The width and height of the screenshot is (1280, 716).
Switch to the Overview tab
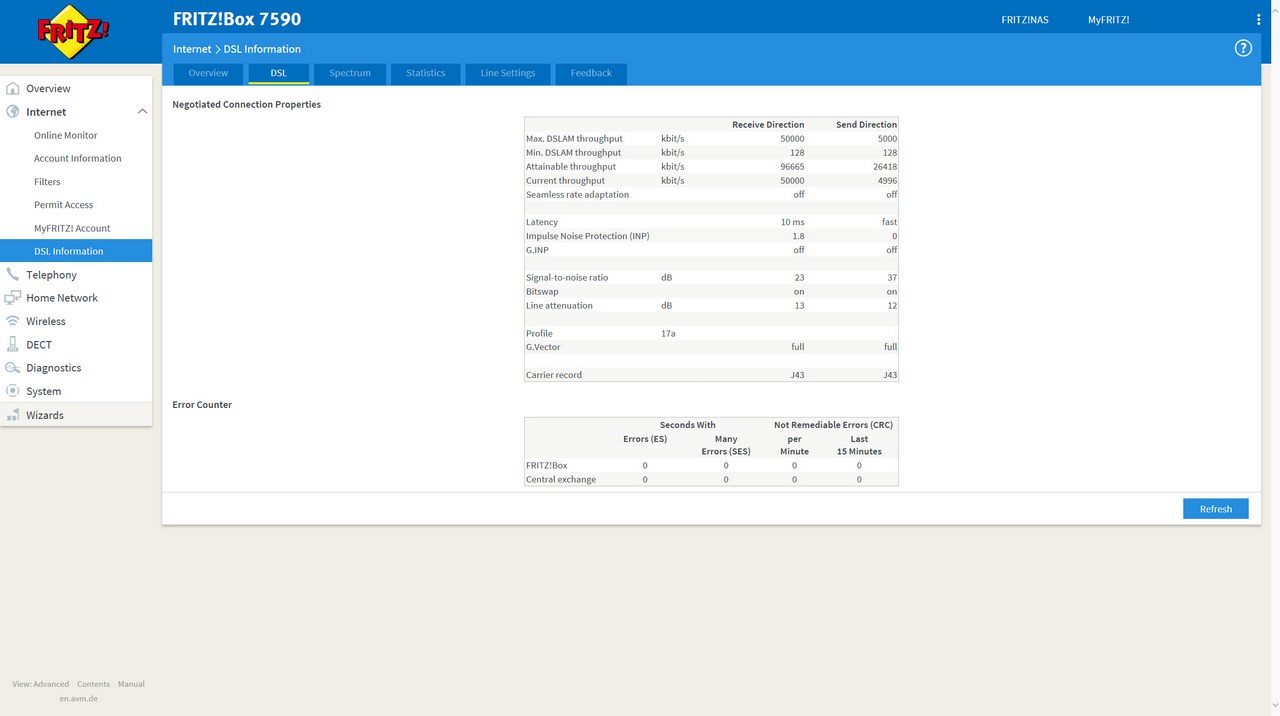(x=208, y=73)
